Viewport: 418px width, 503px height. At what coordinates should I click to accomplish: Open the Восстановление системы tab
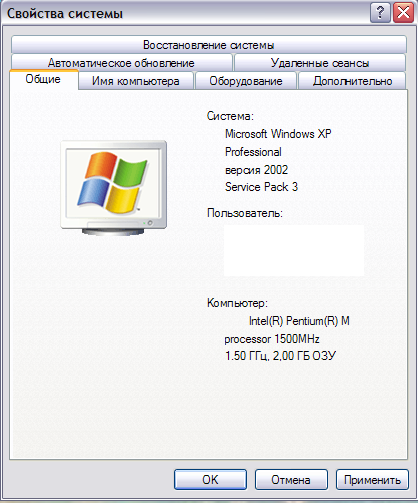click(209, 45)
